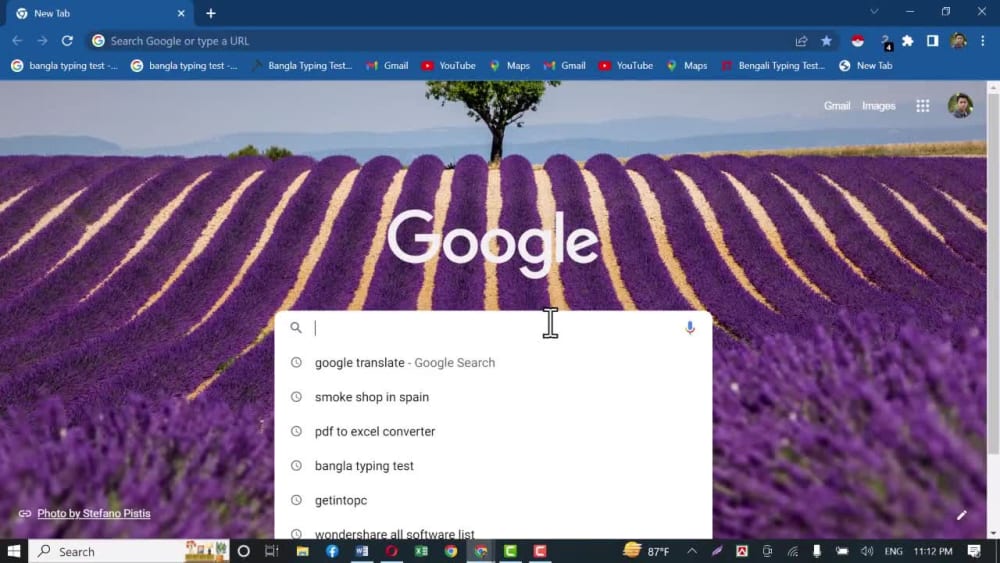
Task: Click the forward navigation arrow
Action: [42, 41]
